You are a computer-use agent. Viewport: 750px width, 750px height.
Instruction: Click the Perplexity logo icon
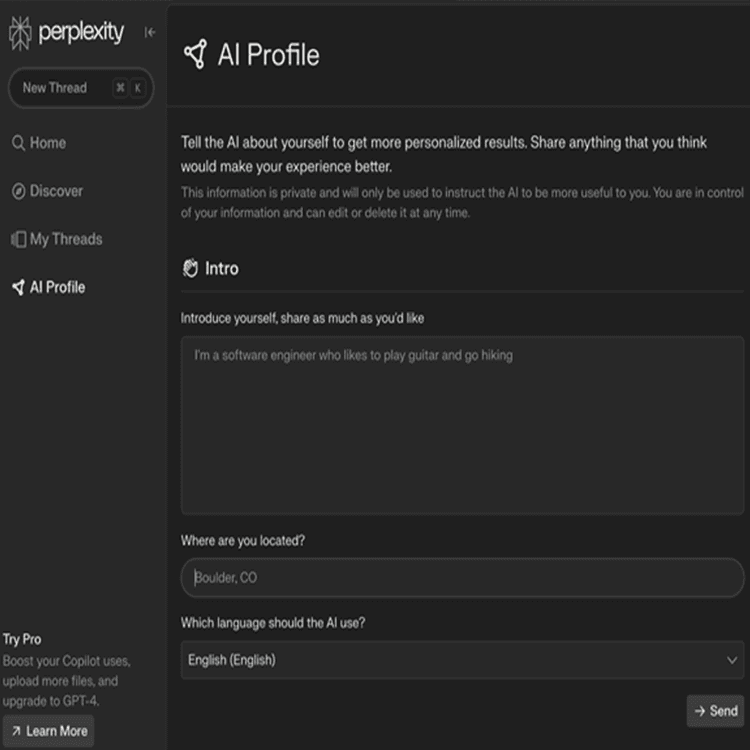[x=20, y=33]
